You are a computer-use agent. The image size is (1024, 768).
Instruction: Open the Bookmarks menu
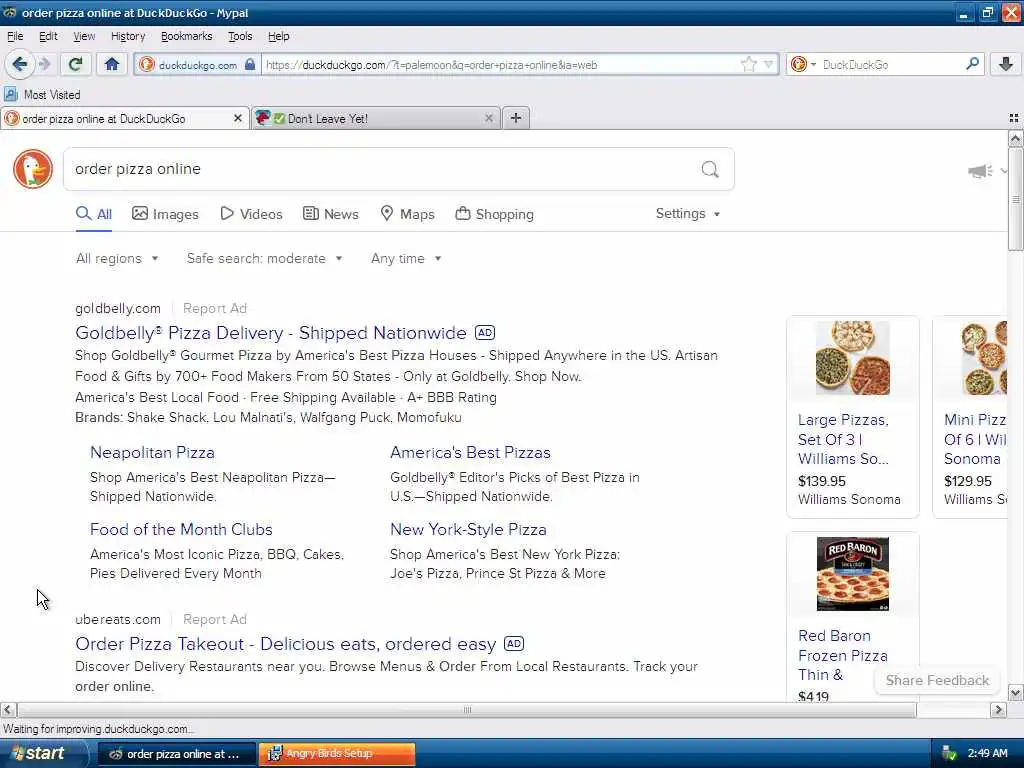click(187, 37)
